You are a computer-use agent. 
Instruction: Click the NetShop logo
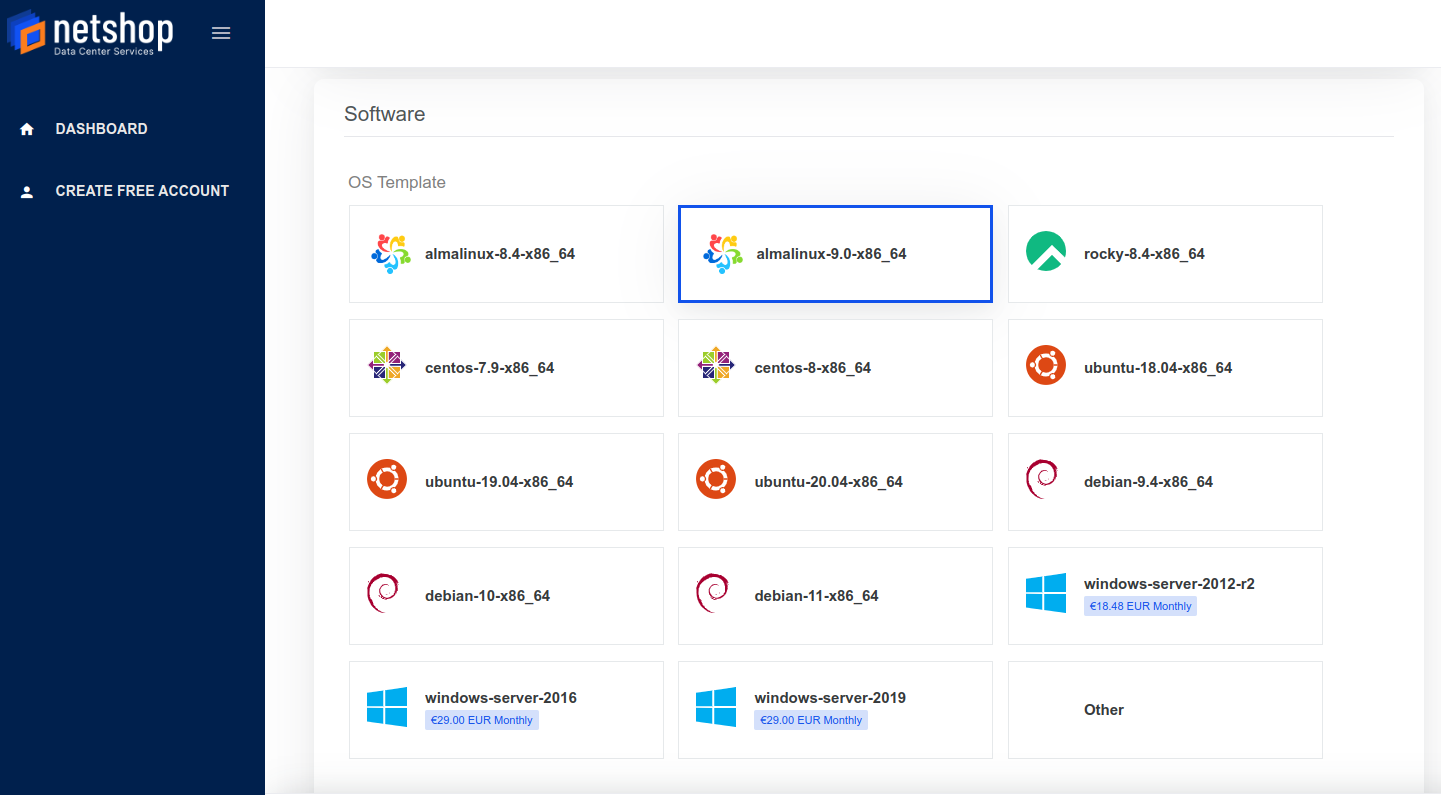[x=90, y=32]
